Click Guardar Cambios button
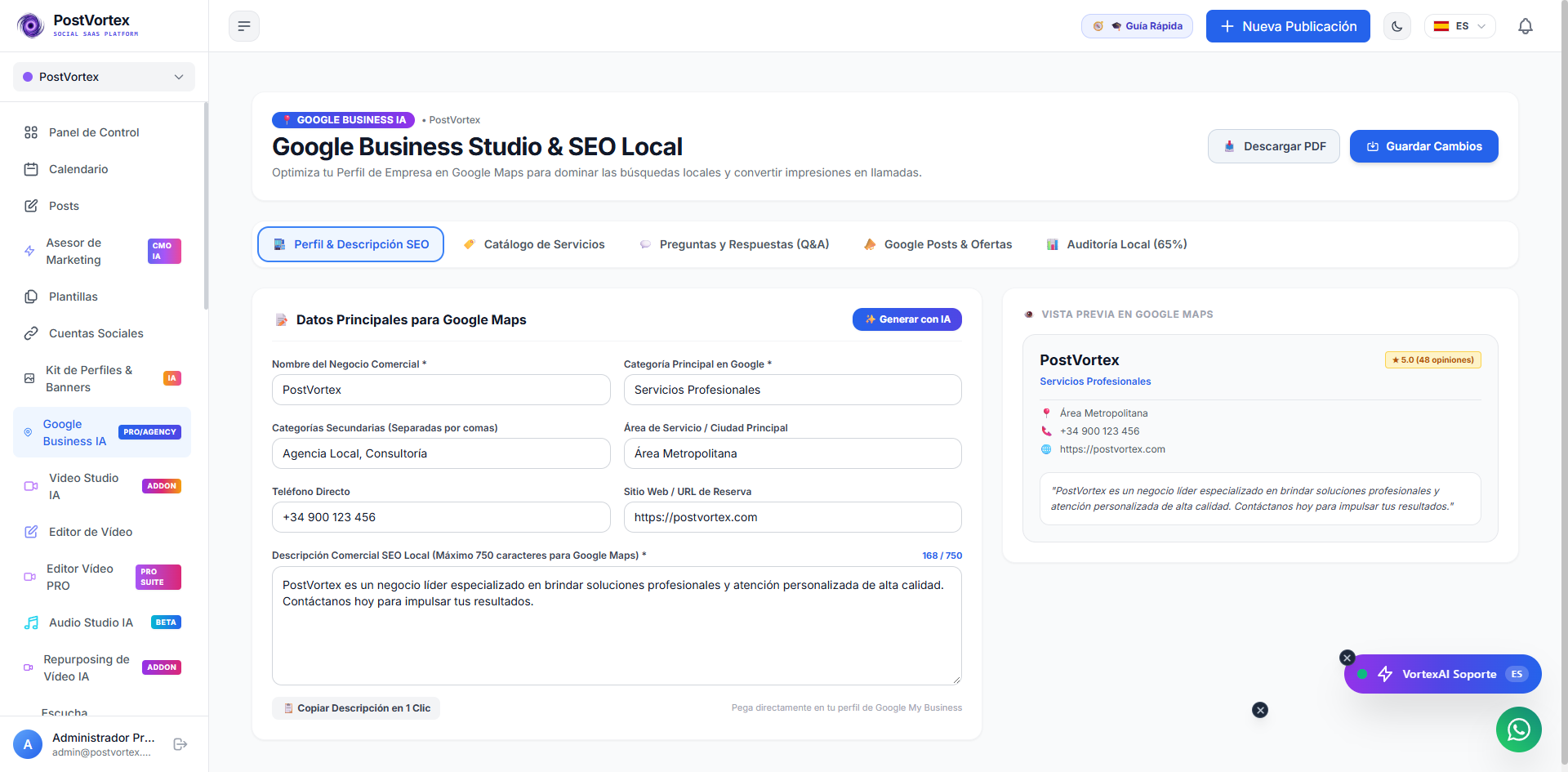This screenshot has height=772, width=1568. [1424, 146]
